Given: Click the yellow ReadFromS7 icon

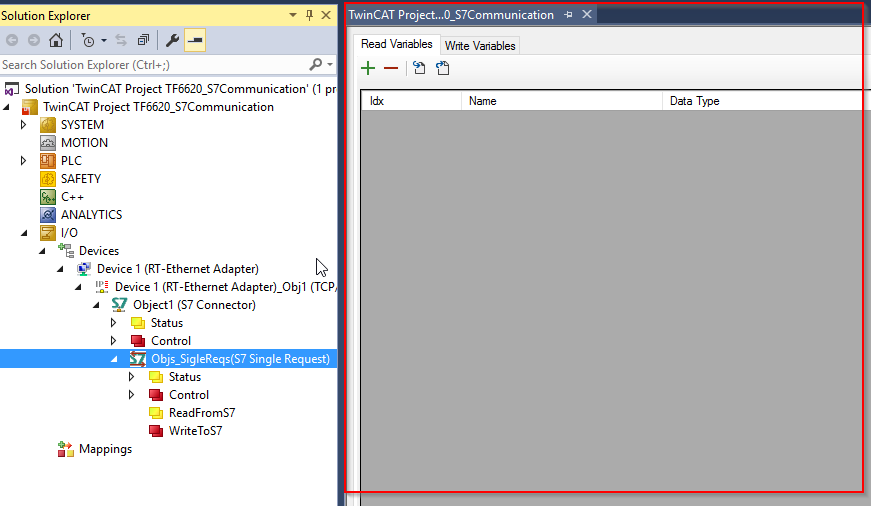Looking at the screenshot, I should point(156,413).
